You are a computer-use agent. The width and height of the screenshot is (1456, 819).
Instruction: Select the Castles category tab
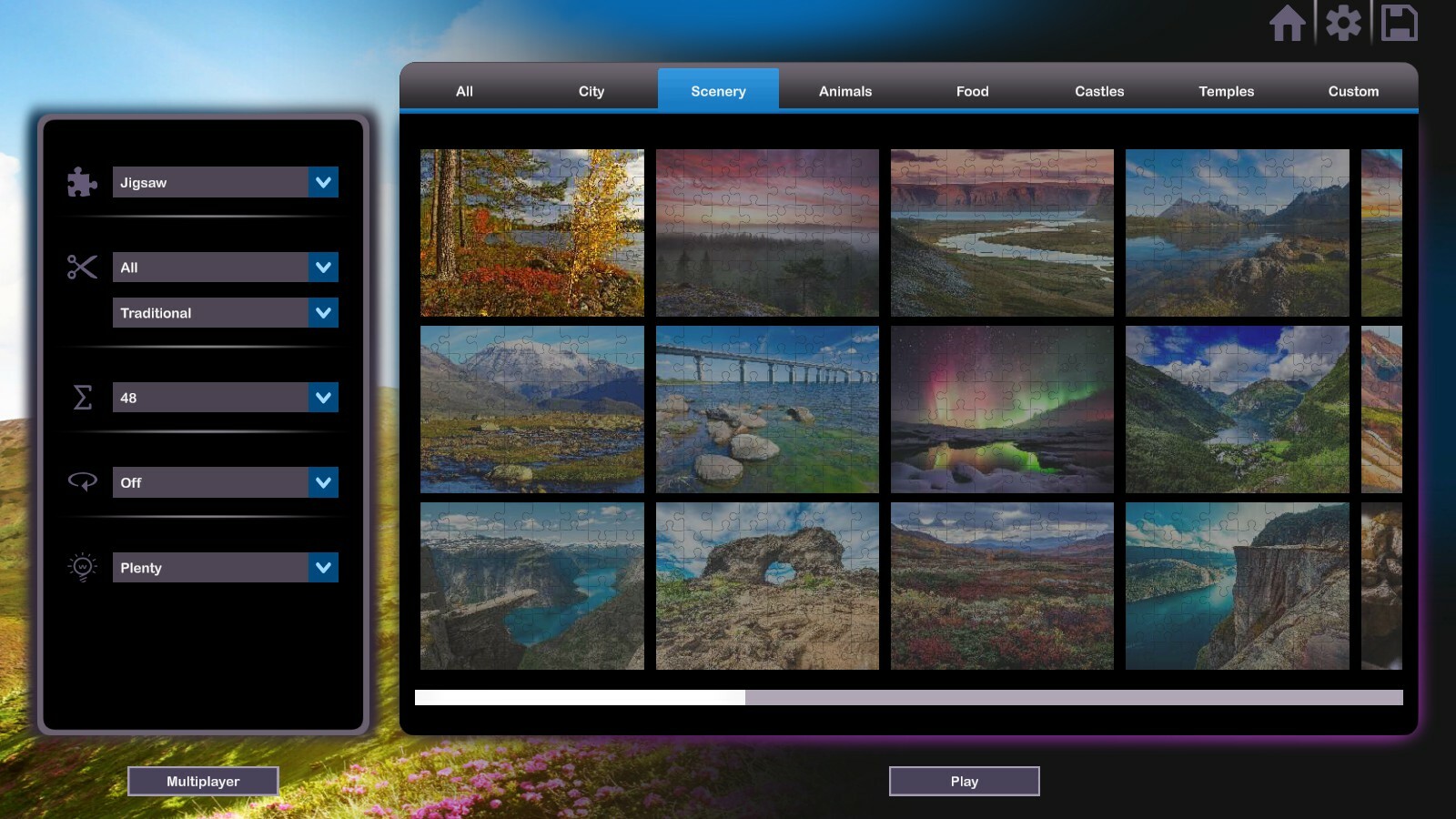point(1098,91)
